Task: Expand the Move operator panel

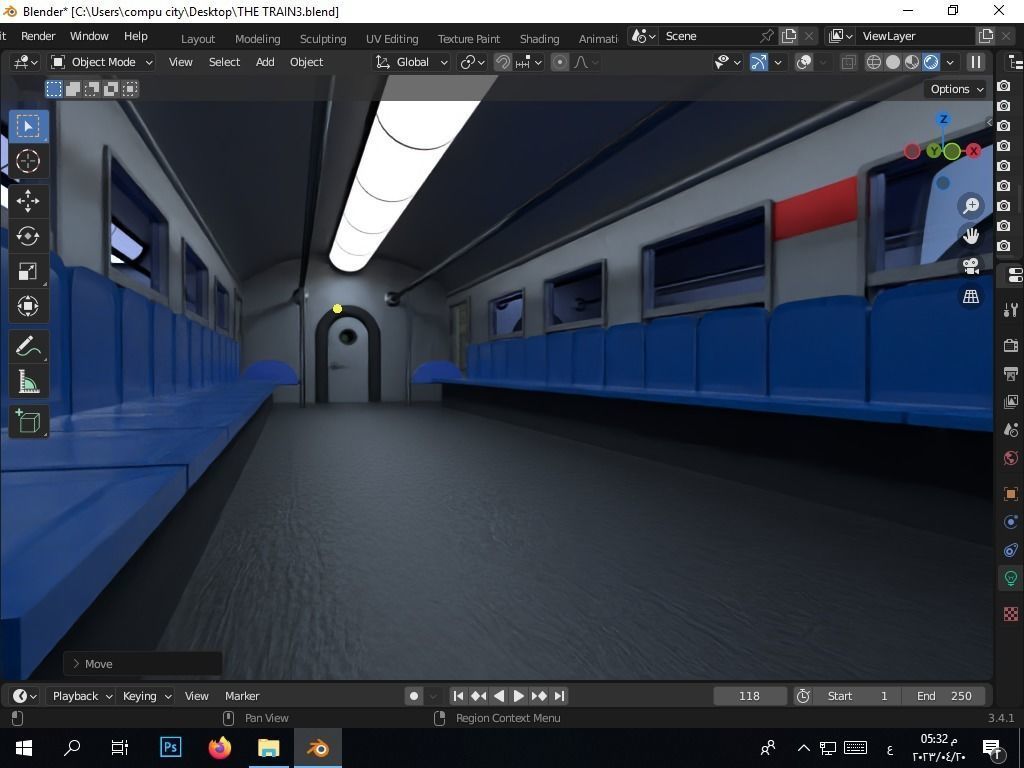Action: [142, 664]
